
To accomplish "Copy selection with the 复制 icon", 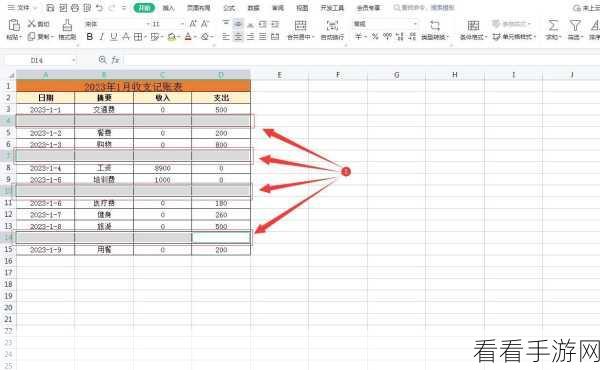I will click(x=32, y=36).
